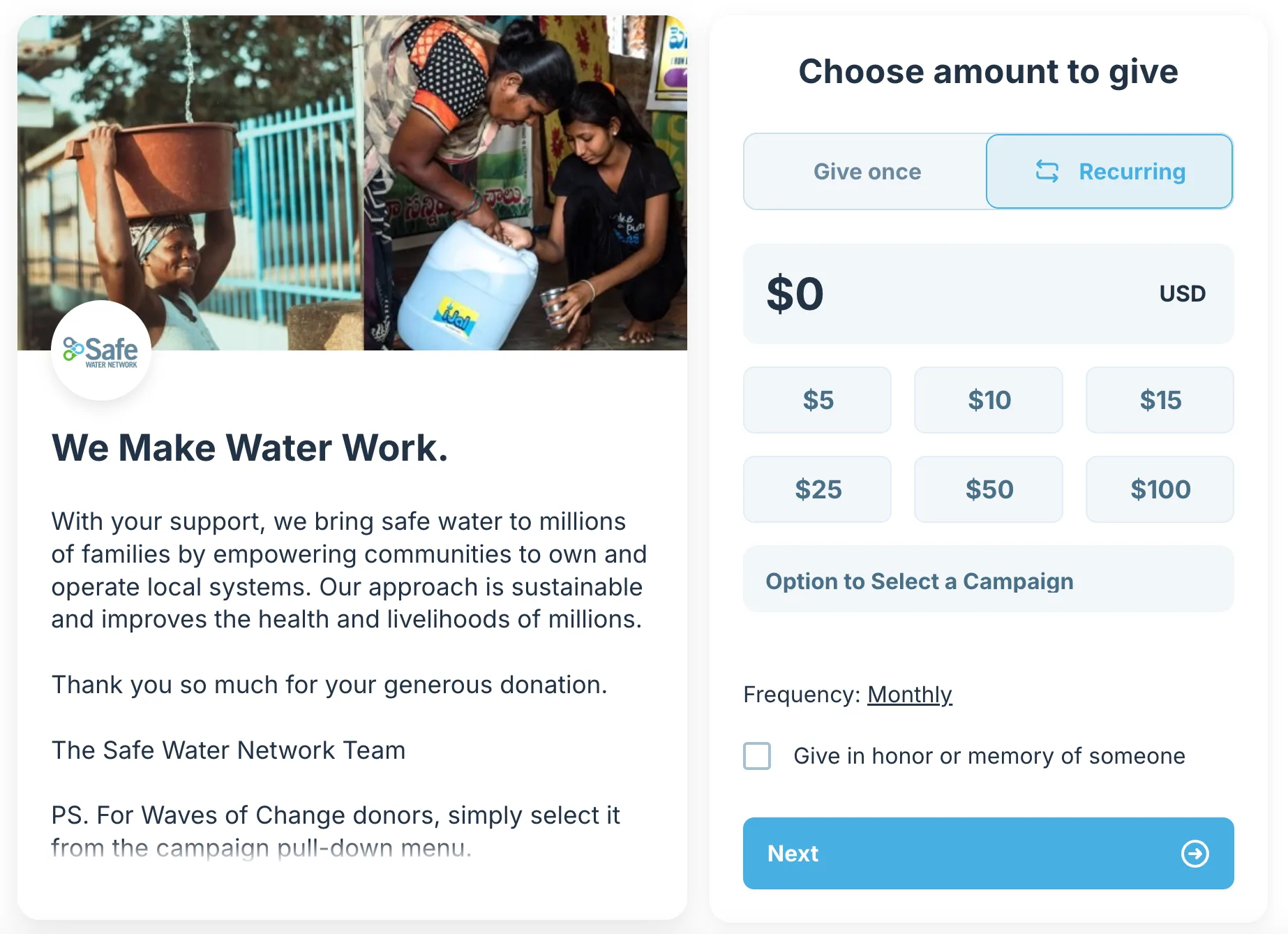This screenshot has height=934, width=1288.
Task: Select the Recurring donation tab
Action: (1109, 171)
